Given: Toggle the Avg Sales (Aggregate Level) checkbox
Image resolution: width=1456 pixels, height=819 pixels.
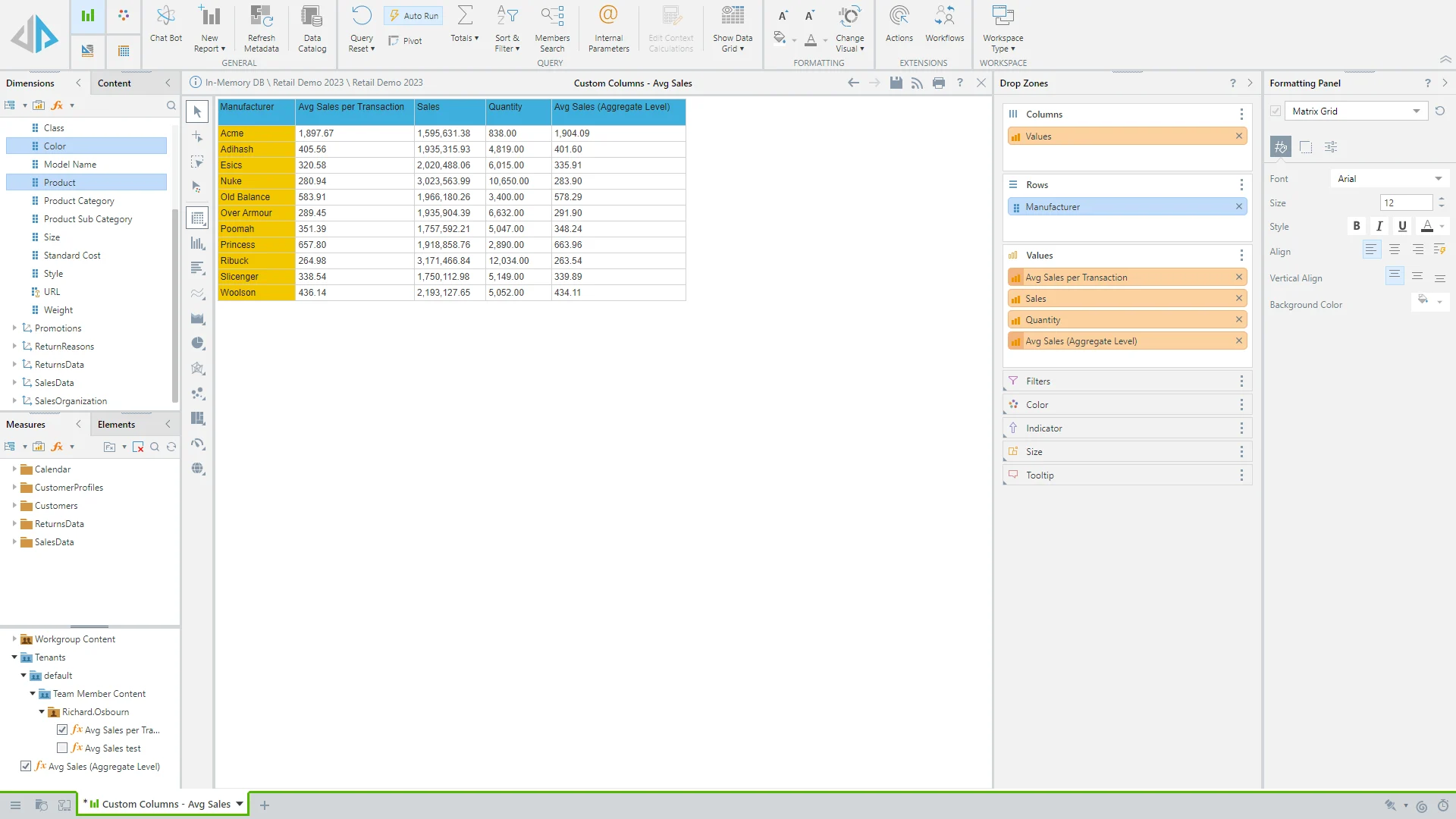Looking at the screenshot, I should coord(26,766).
